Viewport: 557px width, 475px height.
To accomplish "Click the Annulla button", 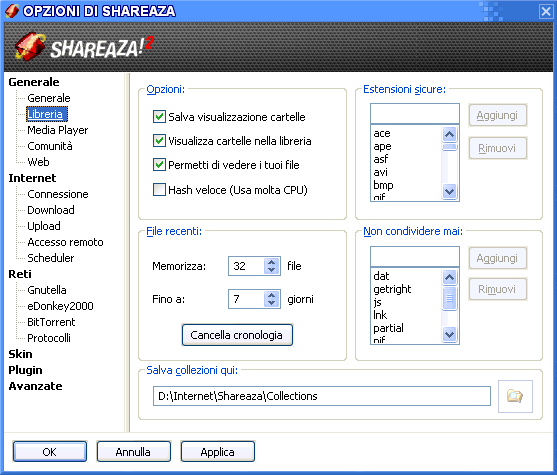I will point(134,452).
